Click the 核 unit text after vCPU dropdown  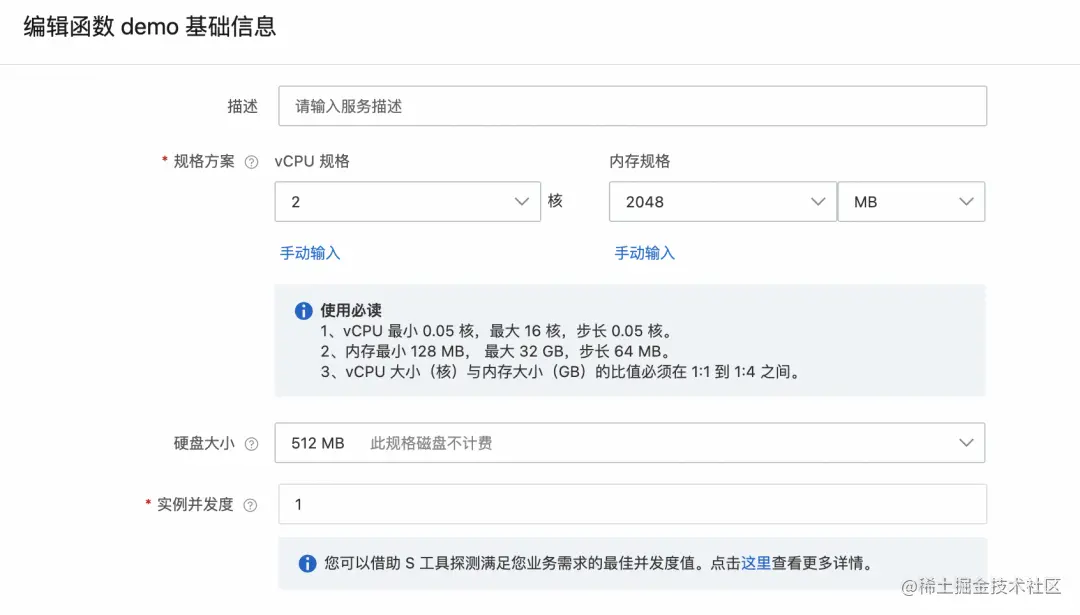(x=555, y=201)
